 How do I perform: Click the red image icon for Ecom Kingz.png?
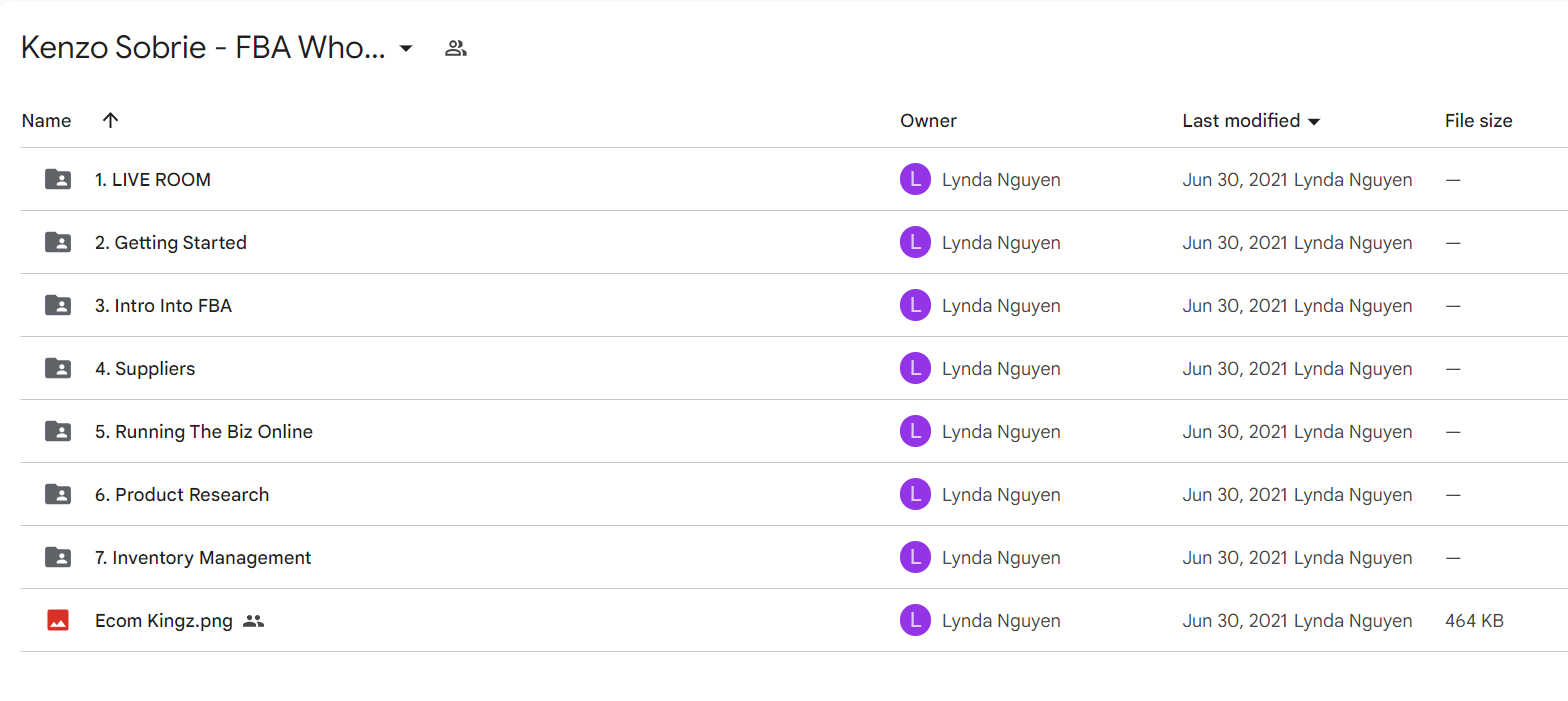[58, 621]
